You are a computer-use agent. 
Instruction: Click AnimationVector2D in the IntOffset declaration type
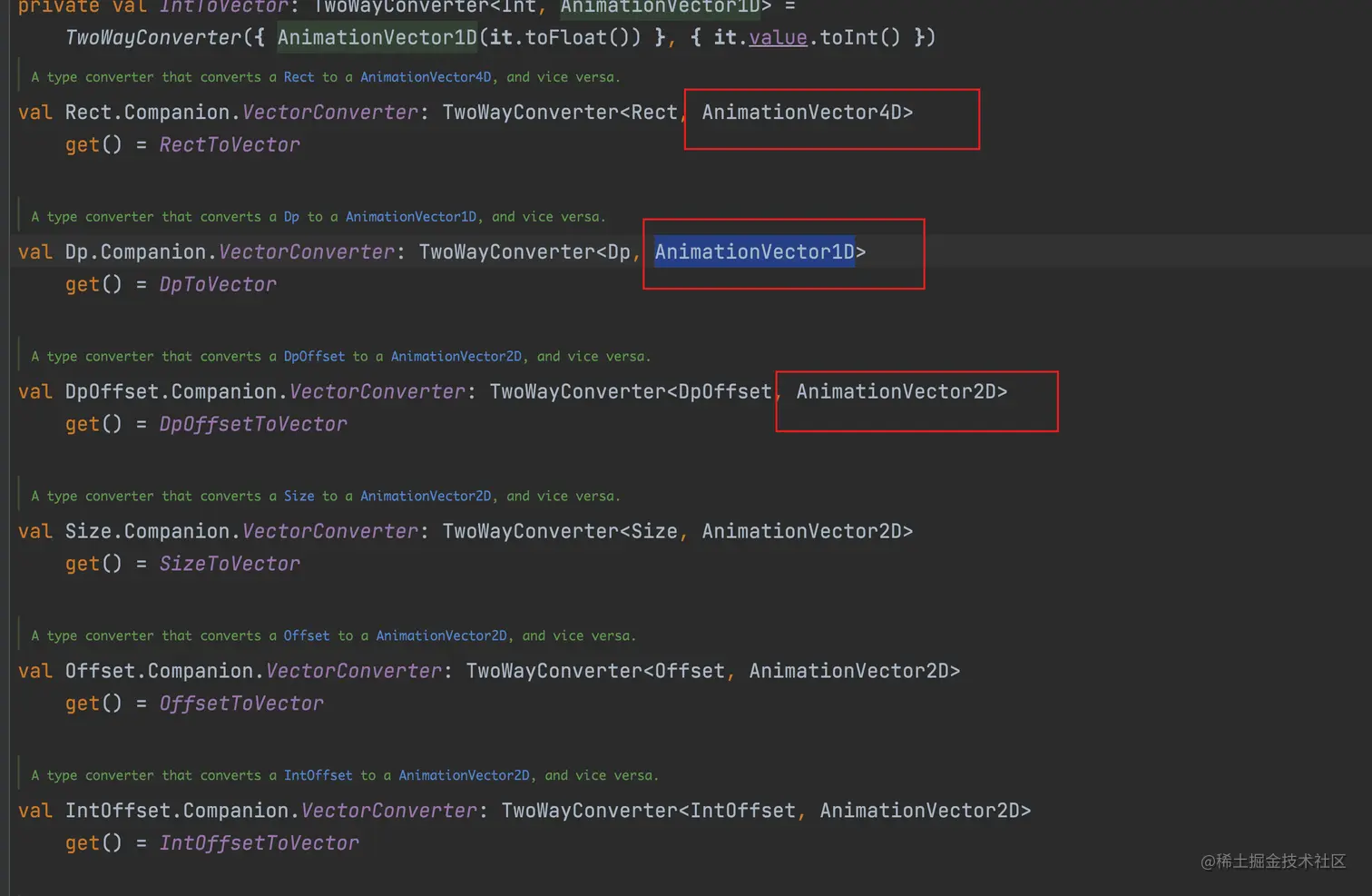pos(920,812)
